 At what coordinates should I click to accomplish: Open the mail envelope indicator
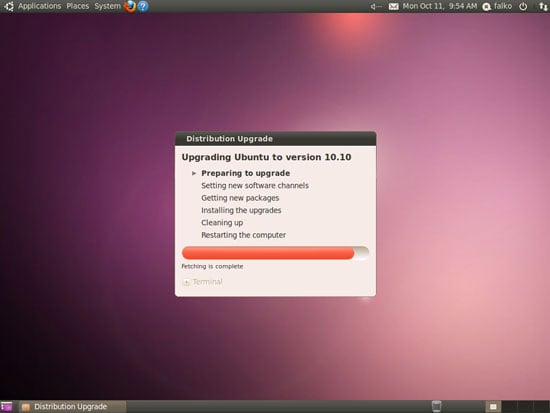click(394, 6)
